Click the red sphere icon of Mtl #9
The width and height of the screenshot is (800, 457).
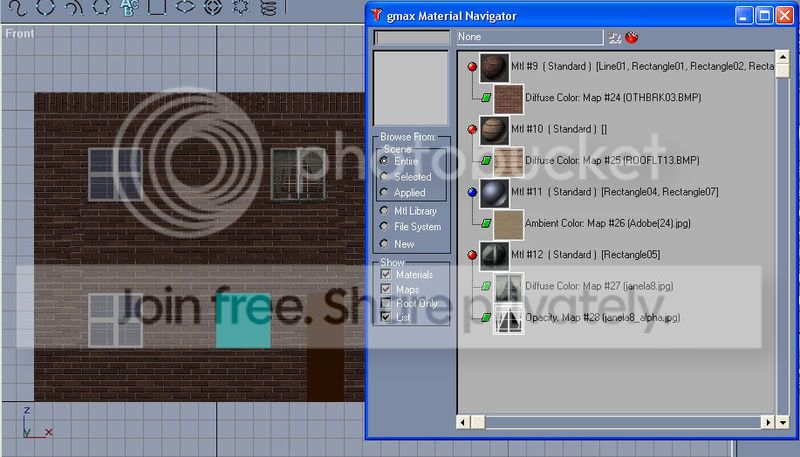(472, 66)
